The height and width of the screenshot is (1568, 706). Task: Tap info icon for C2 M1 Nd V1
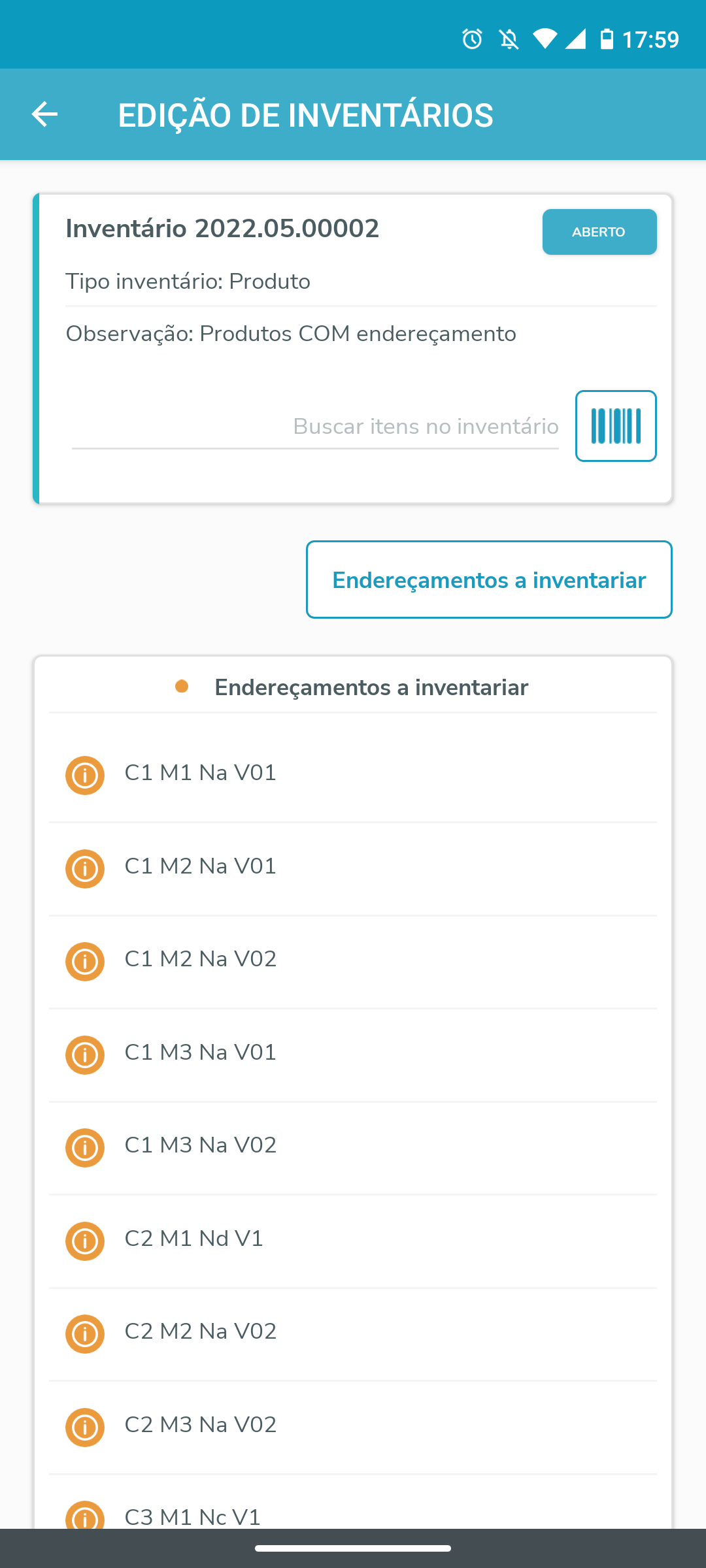point(85,1241)
